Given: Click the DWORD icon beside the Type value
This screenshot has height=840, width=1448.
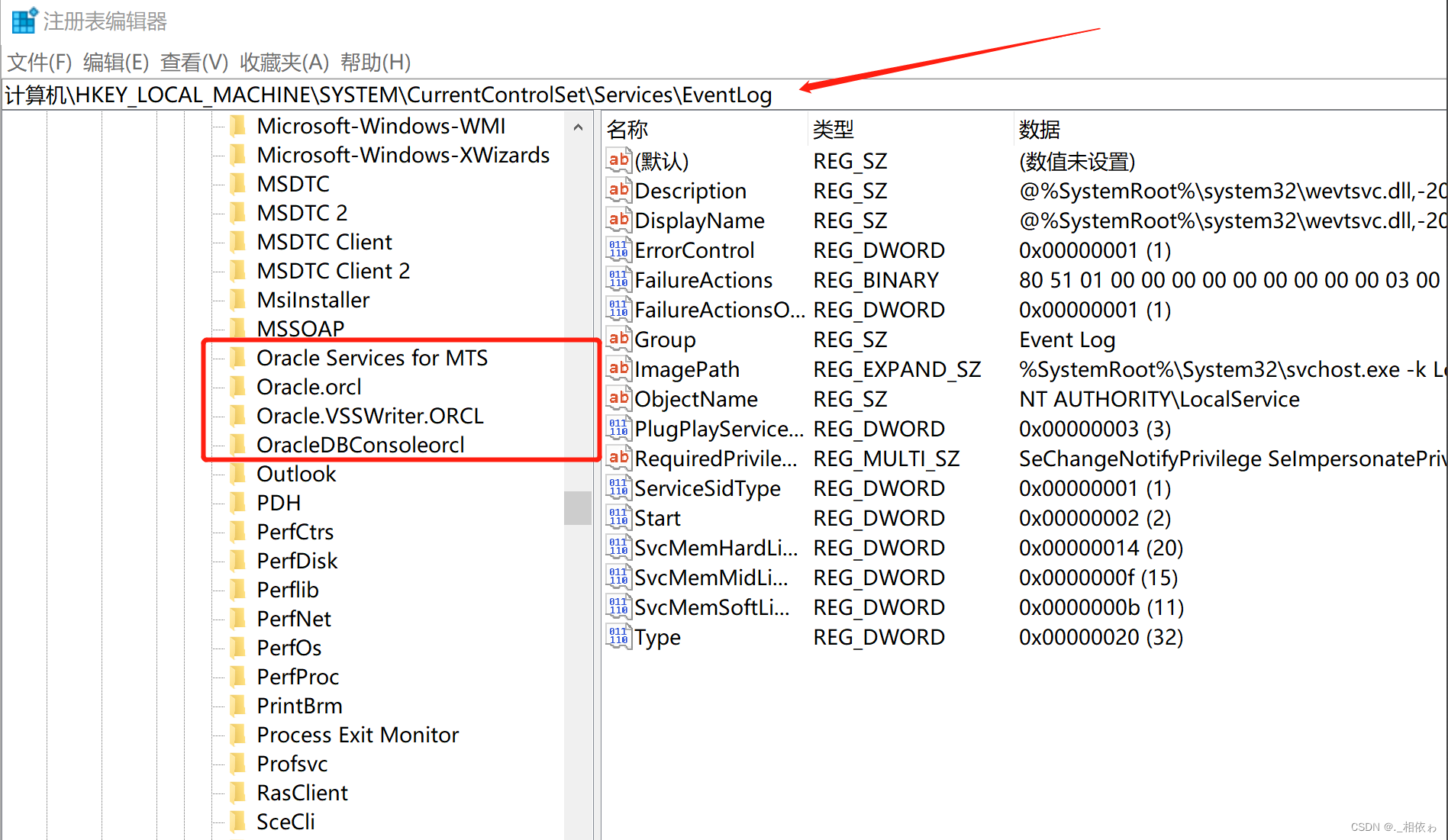Looking at the screenshot, I should coord(618,636).
